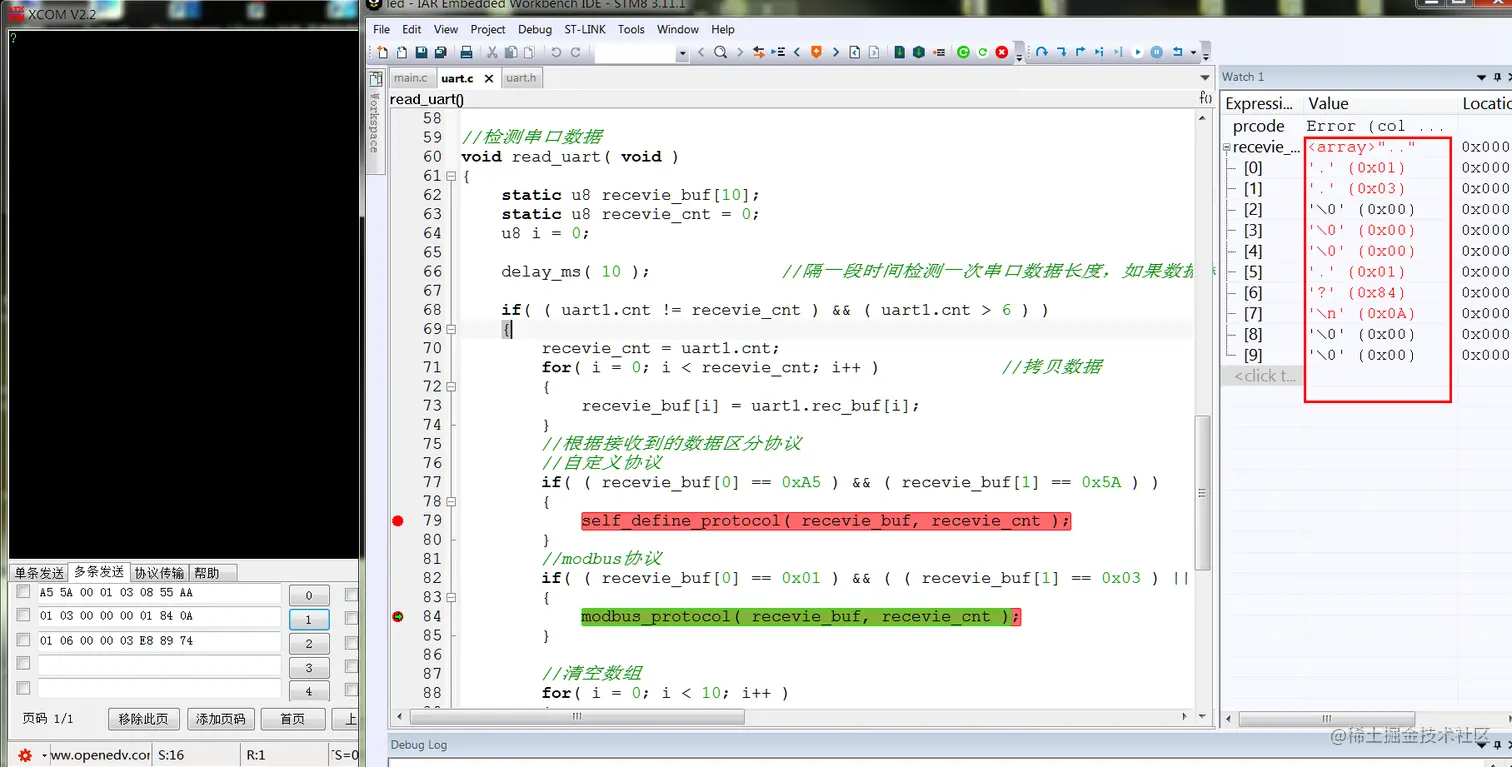Tick the checkbox beside 01 06 00 00 row
1512x767 pixels.
tap(23, 639)
